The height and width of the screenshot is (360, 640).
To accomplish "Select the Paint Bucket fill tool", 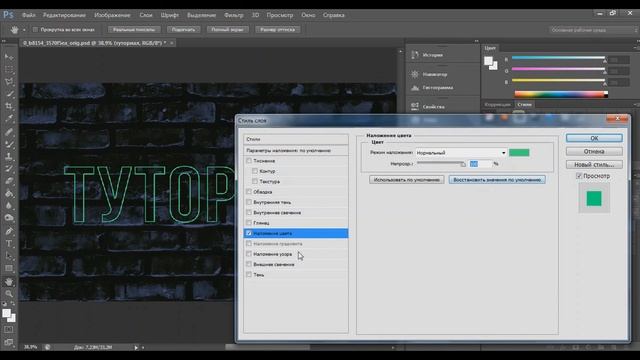I will click(9, 193).
